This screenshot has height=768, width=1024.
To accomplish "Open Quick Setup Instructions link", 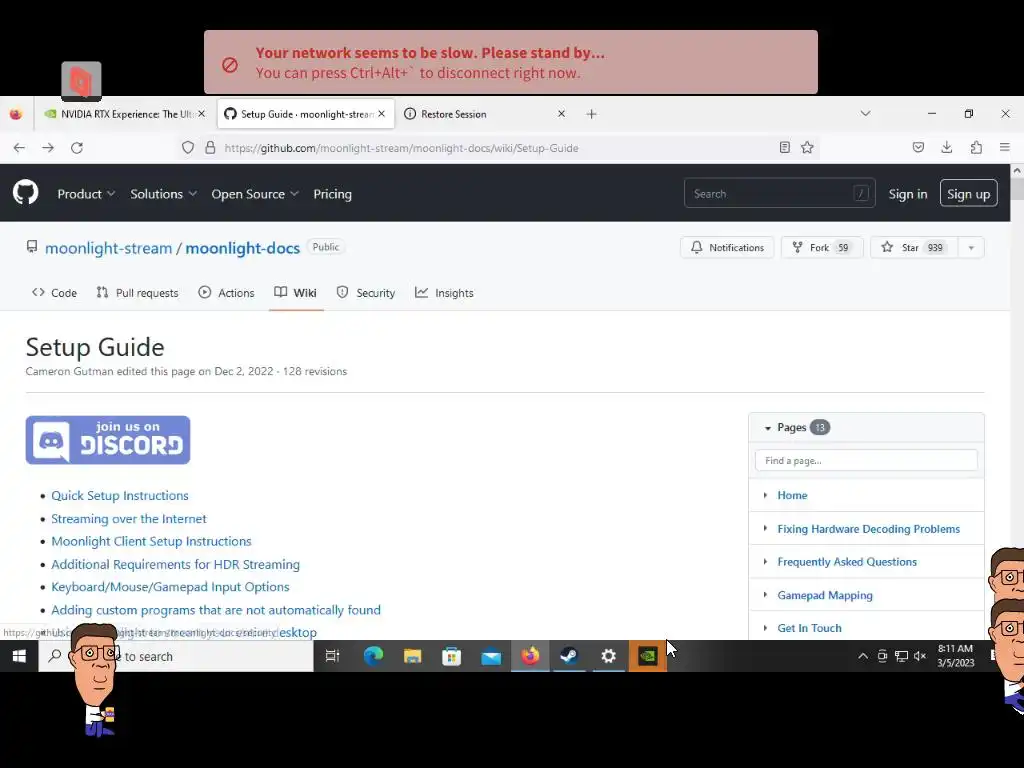I will [x=120, y=496].
